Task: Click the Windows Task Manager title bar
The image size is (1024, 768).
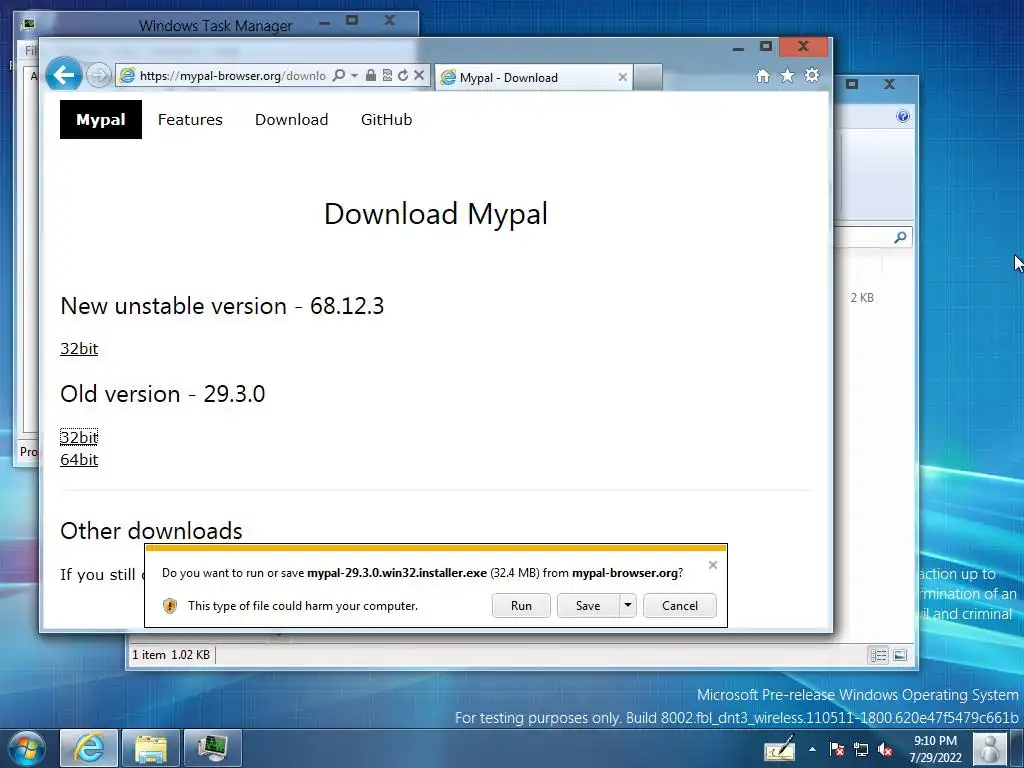Action: tap(216, 25)
